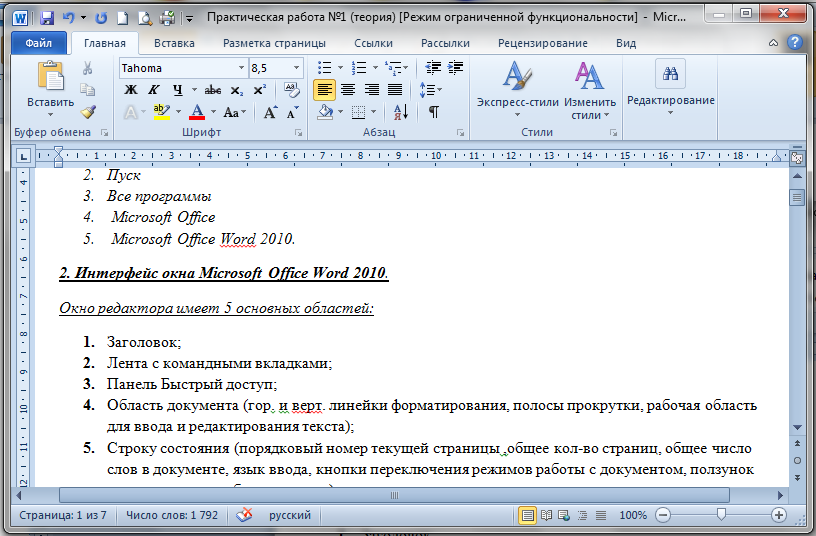
Task: Apply red font color
Action: 197,112
